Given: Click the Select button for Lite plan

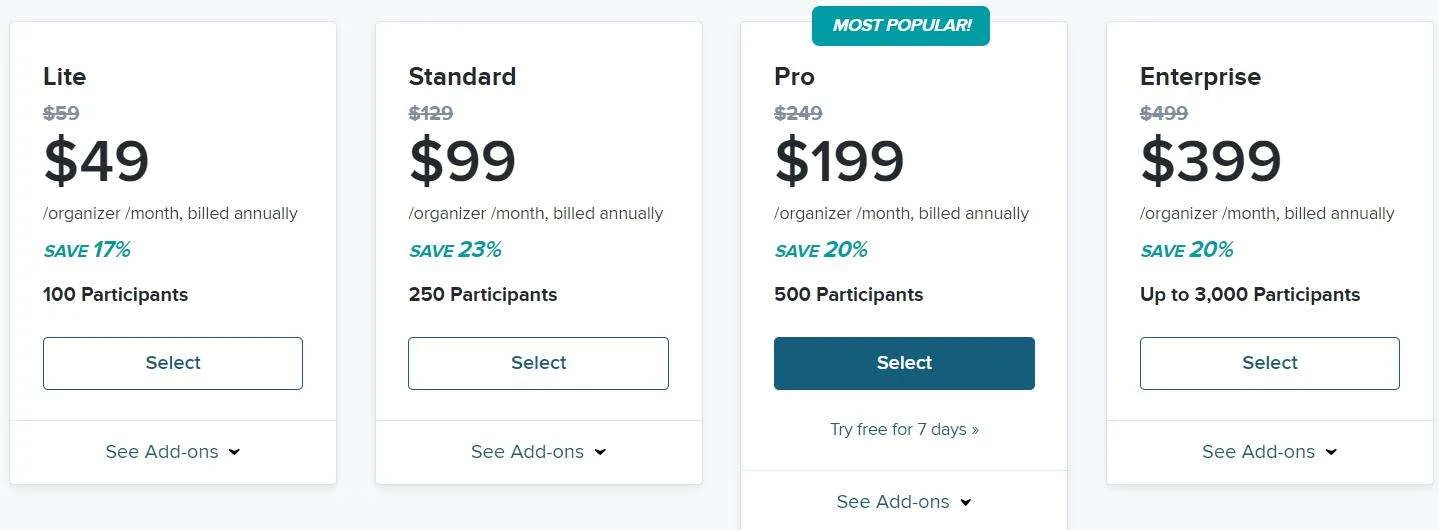Looking at the screenshot, I should click(x=173, y=363).
